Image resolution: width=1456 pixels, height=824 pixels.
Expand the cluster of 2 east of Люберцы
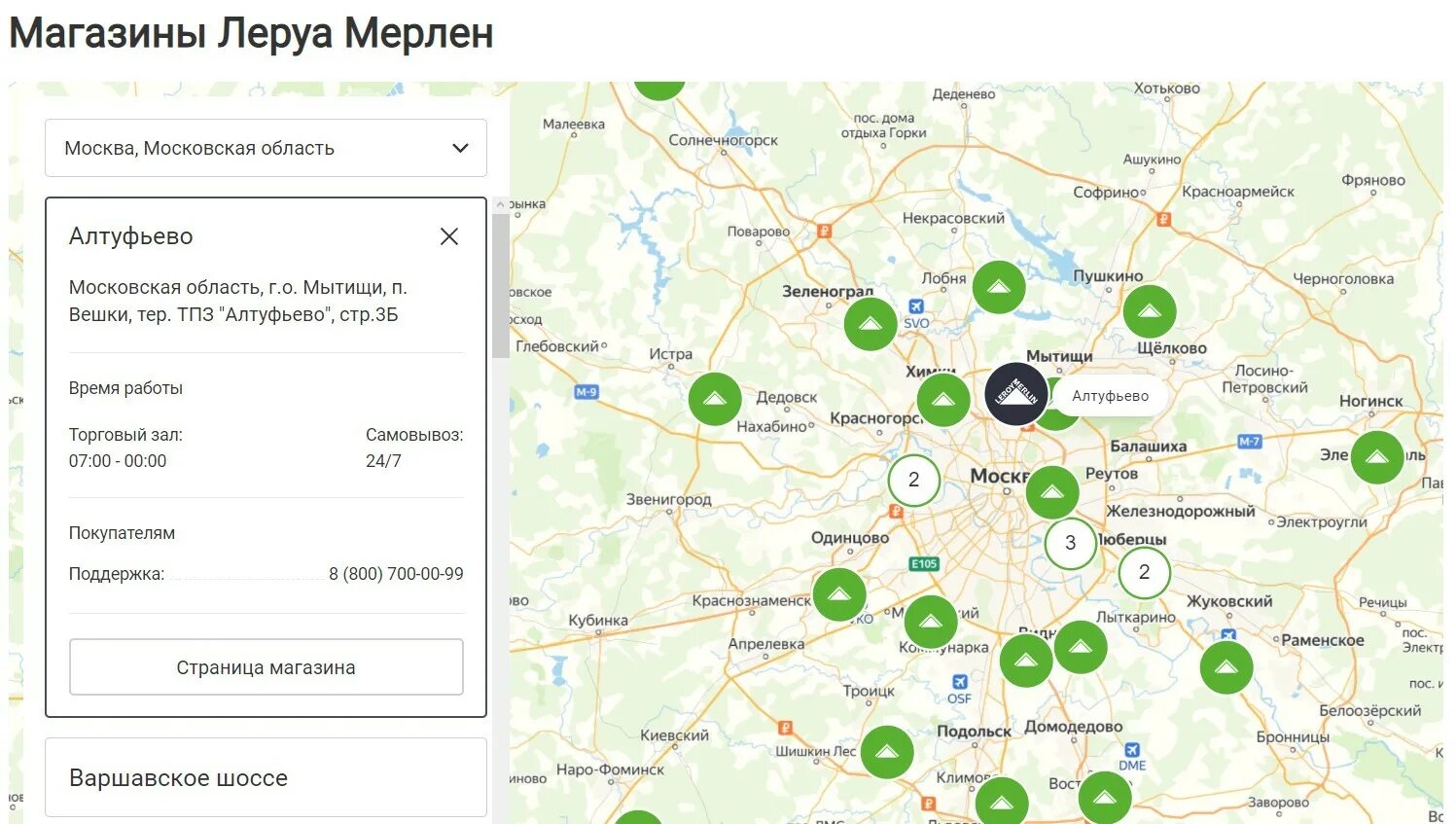(1144, 572)
